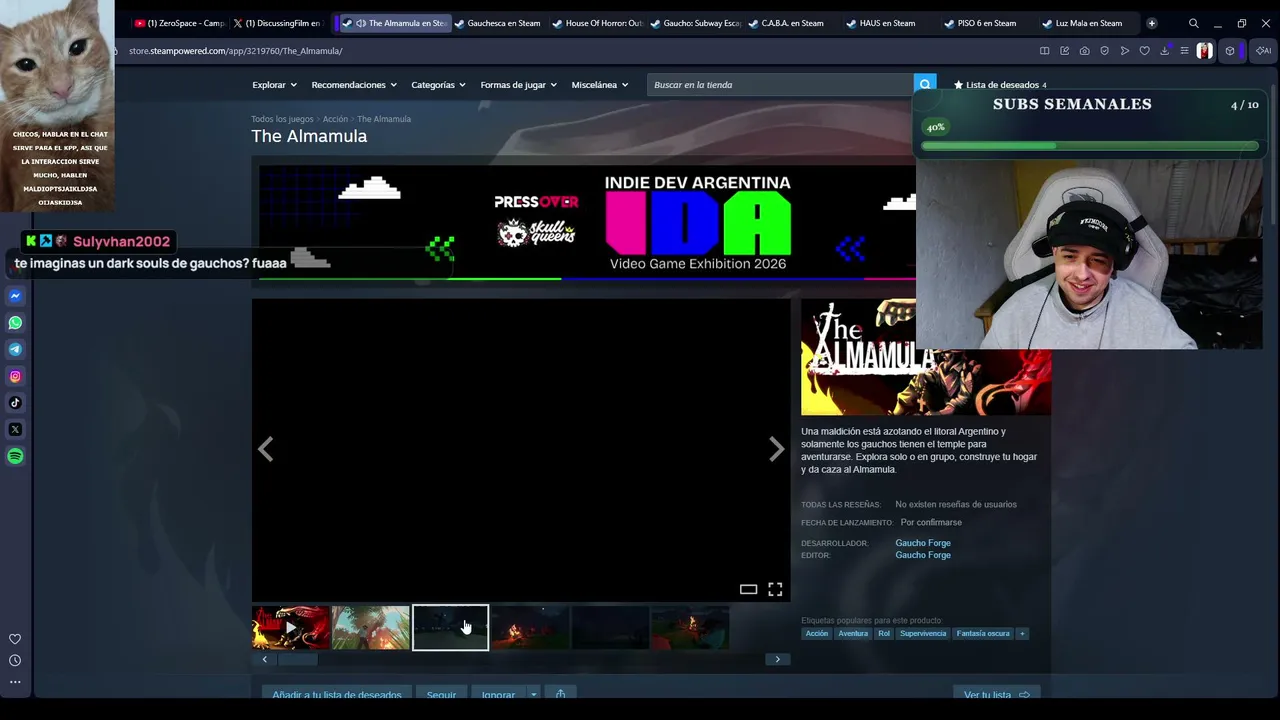Click the Steam store search magnifier button
Image resolution: width=1280 pixels, height=720 pixels.
pyautogui.click(x=925, y=85)
